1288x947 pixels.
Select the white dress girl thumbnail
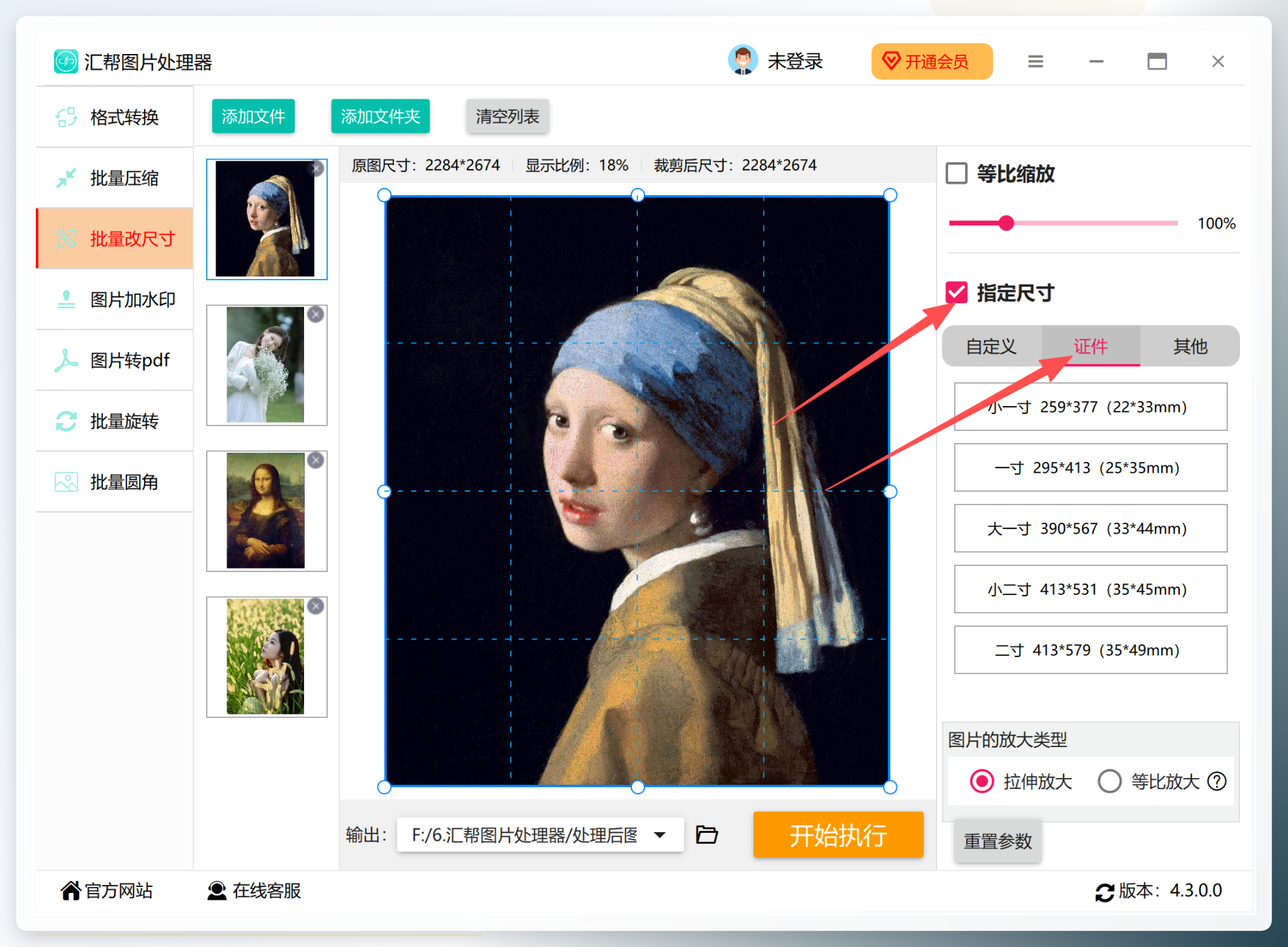click(x=266, y=365)
